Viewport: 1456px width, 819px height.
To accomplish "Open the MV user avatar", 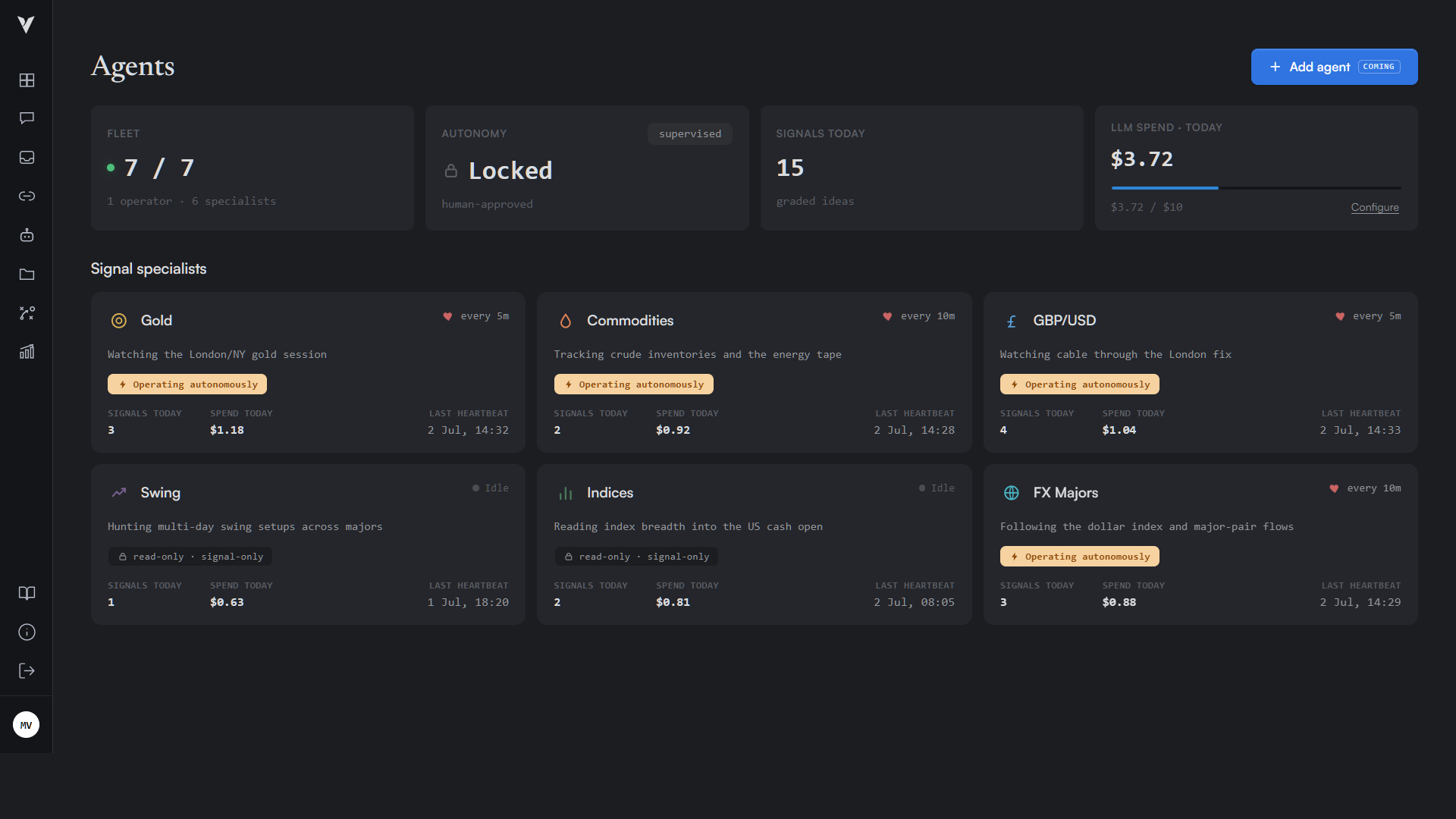I will coord(27,725).
